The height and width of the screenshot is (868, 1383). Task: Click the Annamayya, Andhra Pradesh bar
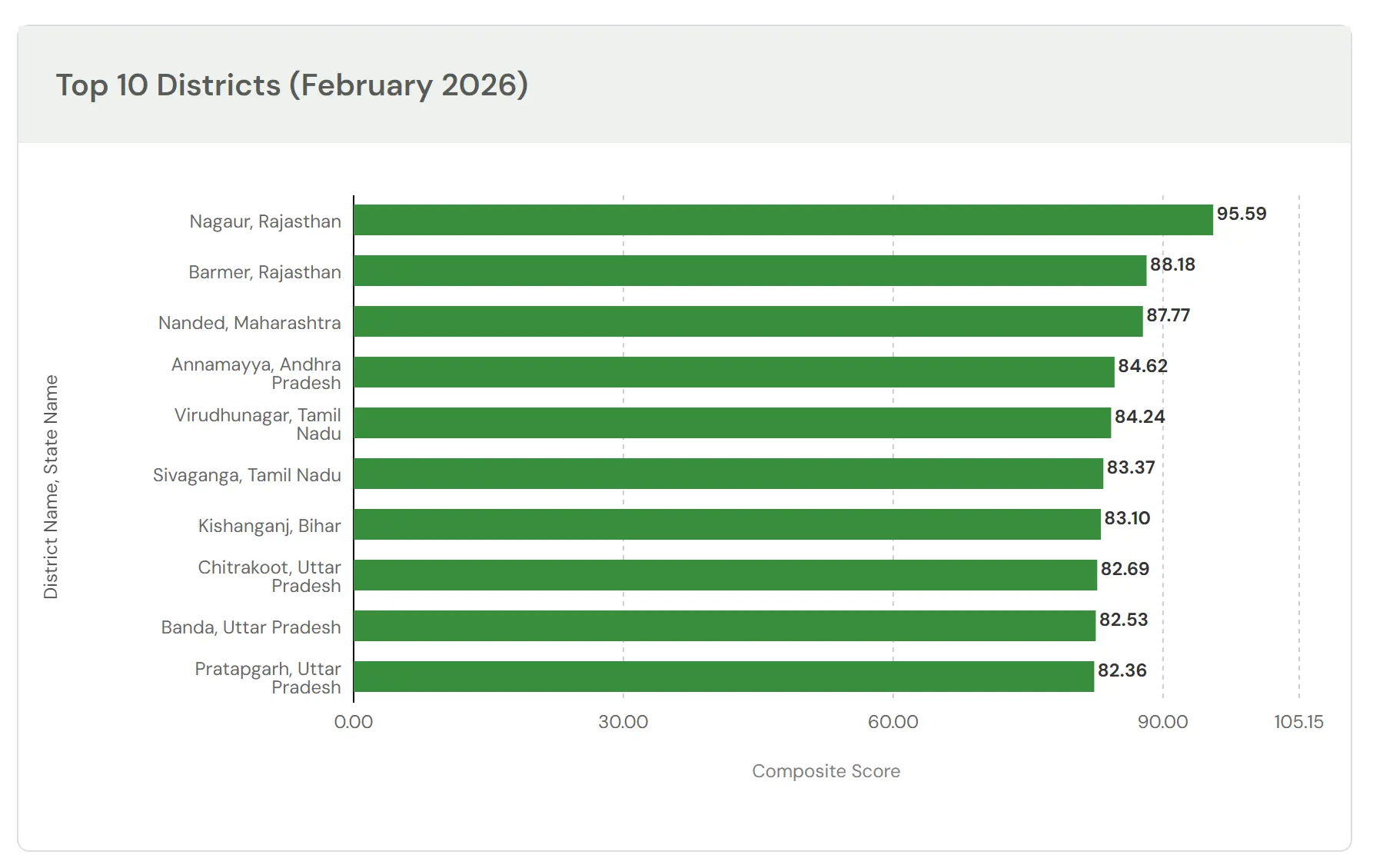click(x=733, y=372)
